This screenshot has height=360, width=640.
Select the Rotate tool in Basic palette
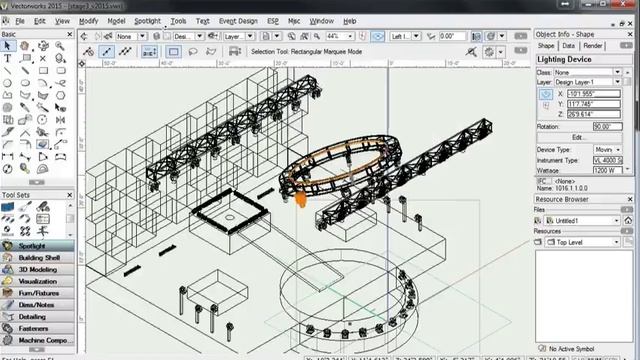tap(42, 120)
